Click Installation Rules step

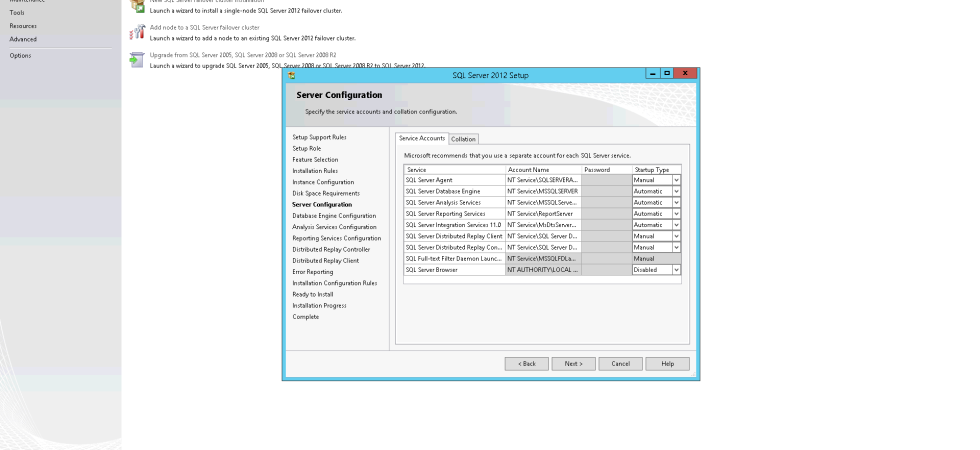pyautogui.click(x=315, y=171)
